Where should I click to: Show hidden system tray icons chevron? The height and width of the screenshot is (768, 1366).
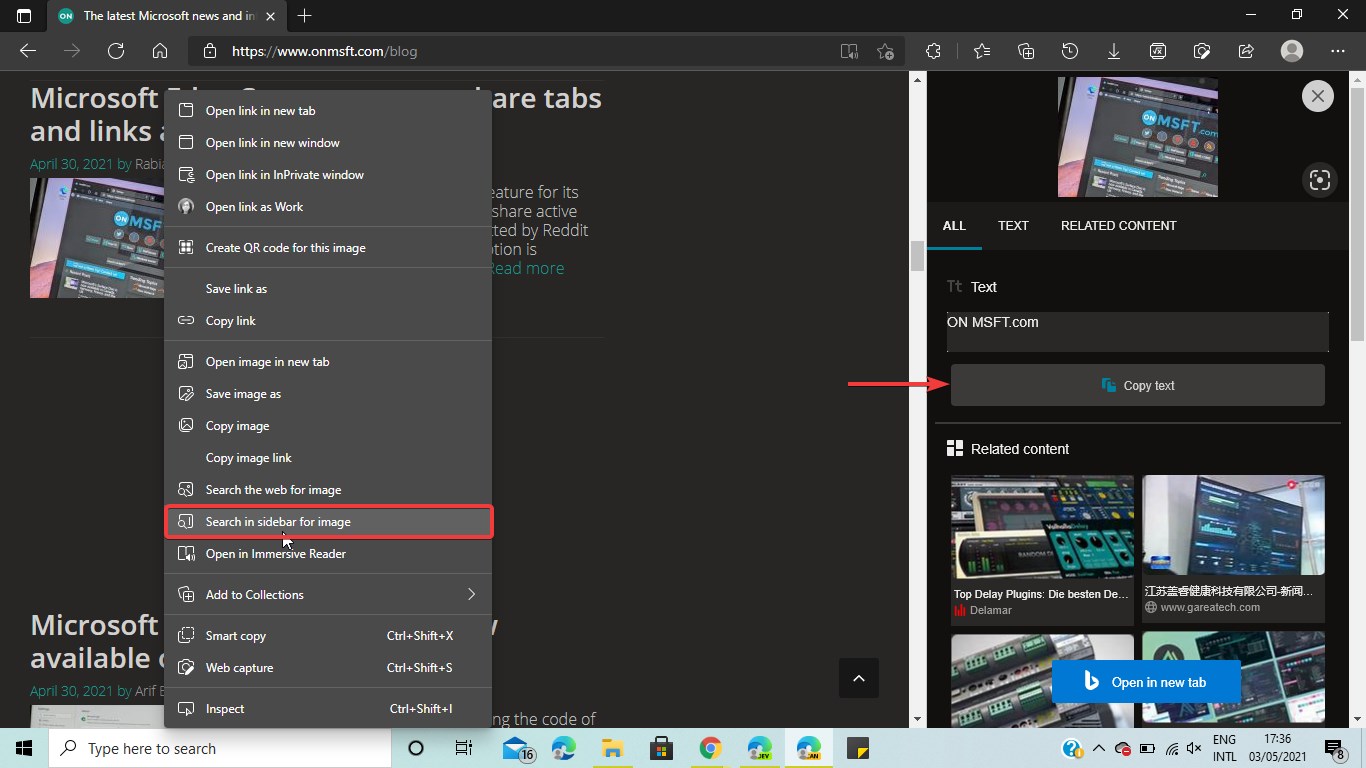pos(1098,748)
